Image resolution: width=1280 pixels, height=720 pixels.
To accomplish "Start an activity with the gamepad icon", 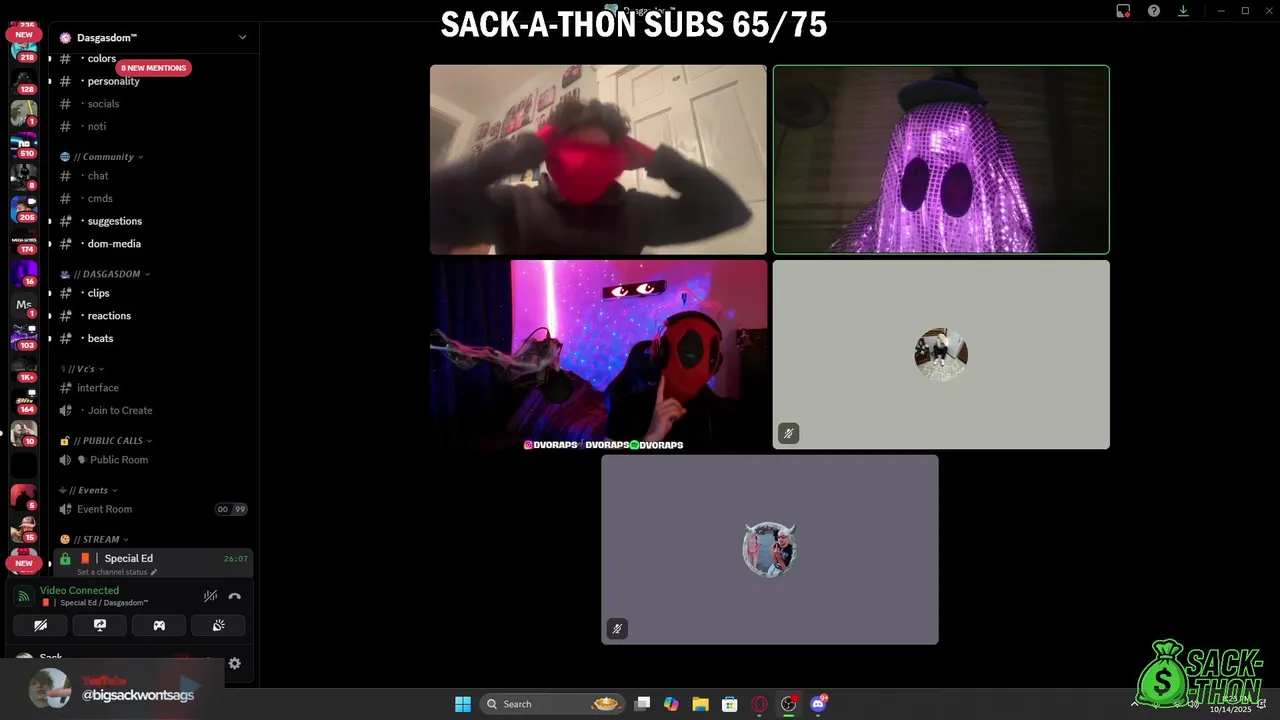I will pyautogui.click(x=159, y=625).
